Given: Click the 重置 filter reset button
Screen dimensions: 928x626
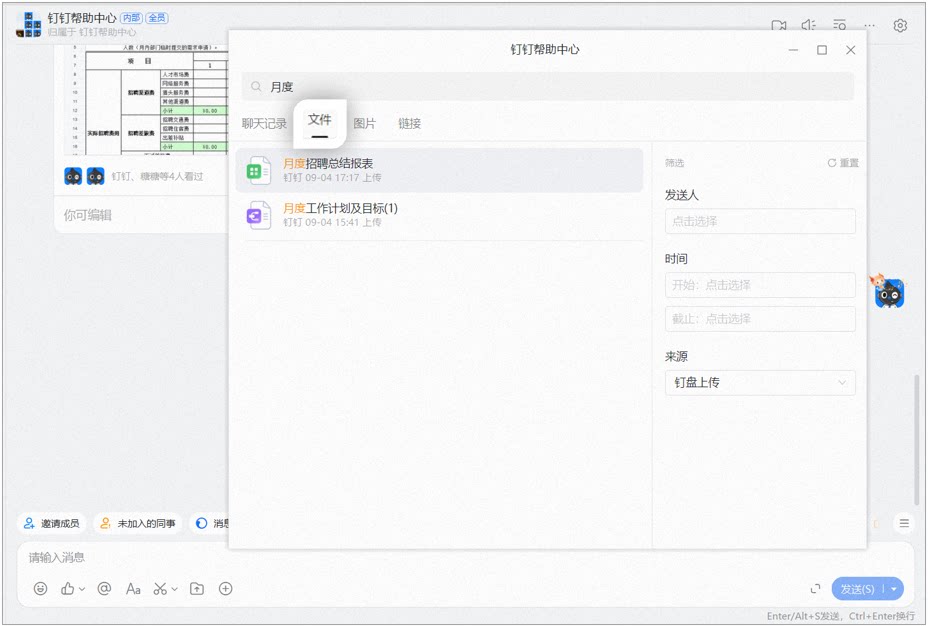Looking at the screenshot, I should (x=843, y=163).
